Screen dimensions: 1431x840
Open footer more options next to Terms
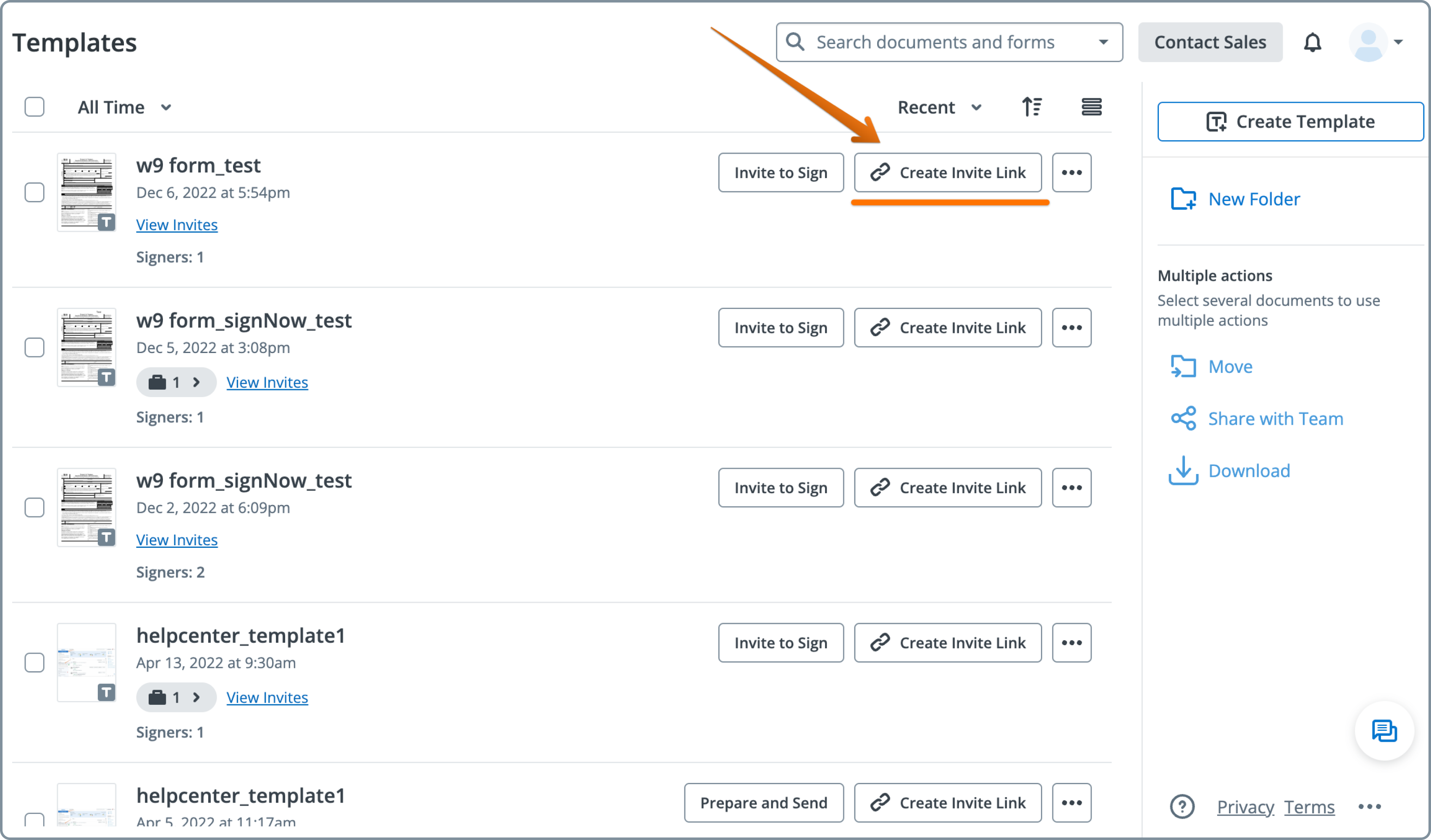pyautogui.click(x=1369, y=806)
